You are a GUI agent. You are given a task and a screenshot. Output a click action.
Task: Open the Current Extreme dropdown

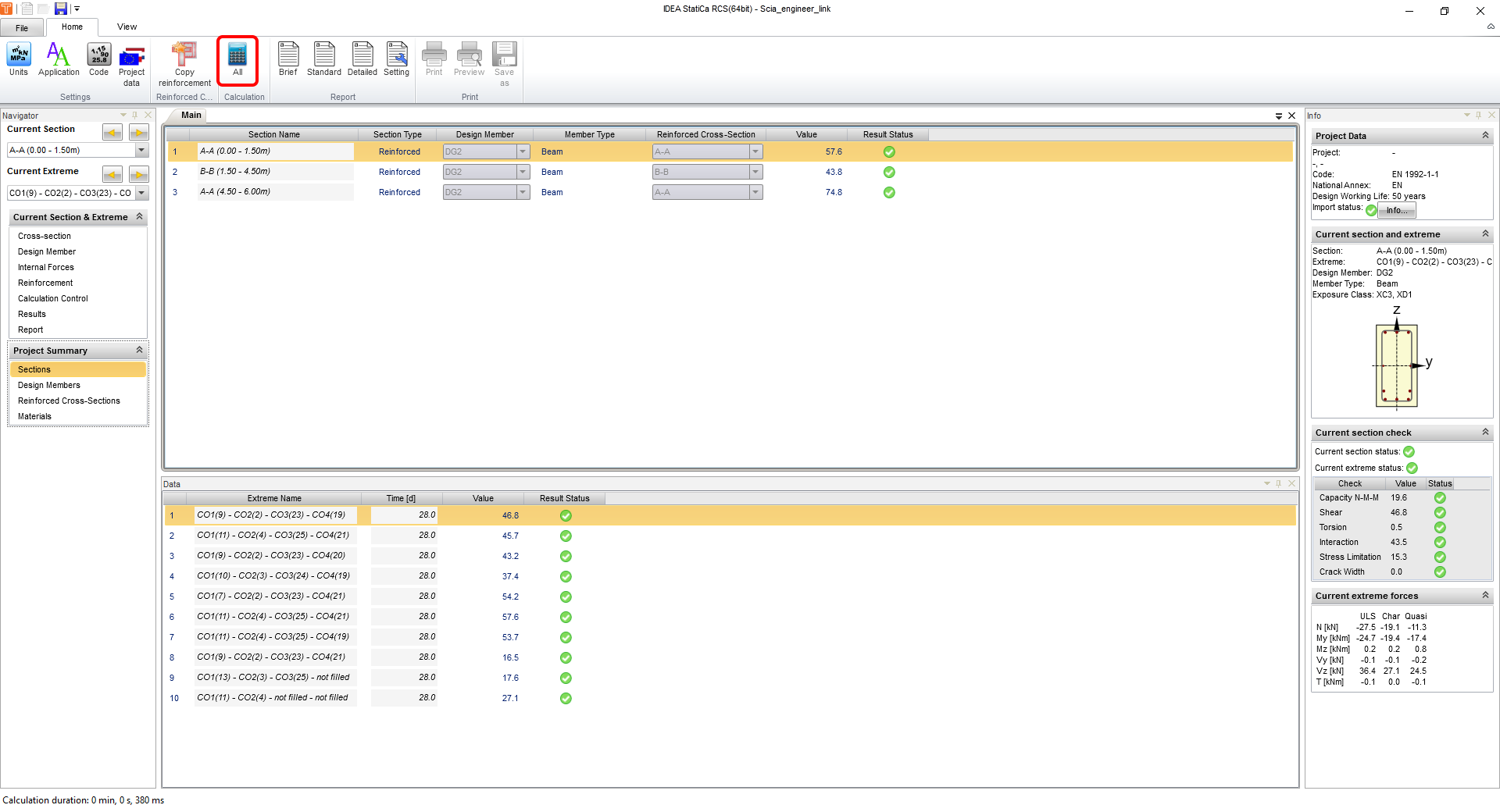(141, 193)
